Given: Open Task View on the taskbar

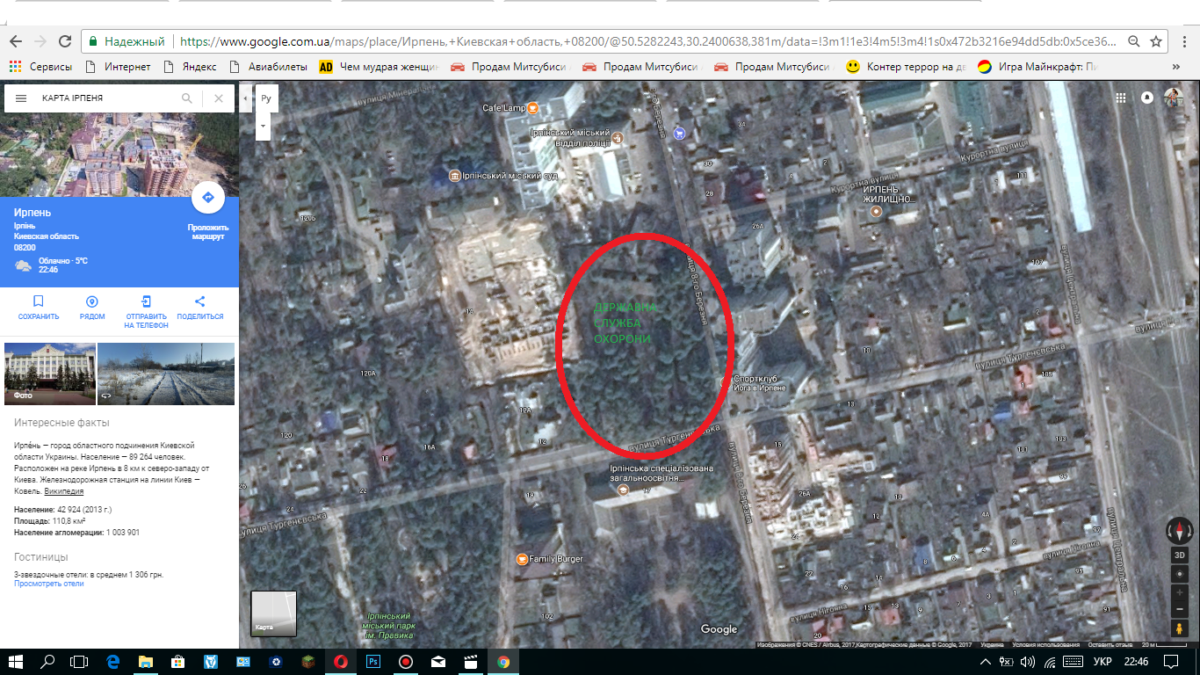Looking at the screenshot, I should coord(79,662).
